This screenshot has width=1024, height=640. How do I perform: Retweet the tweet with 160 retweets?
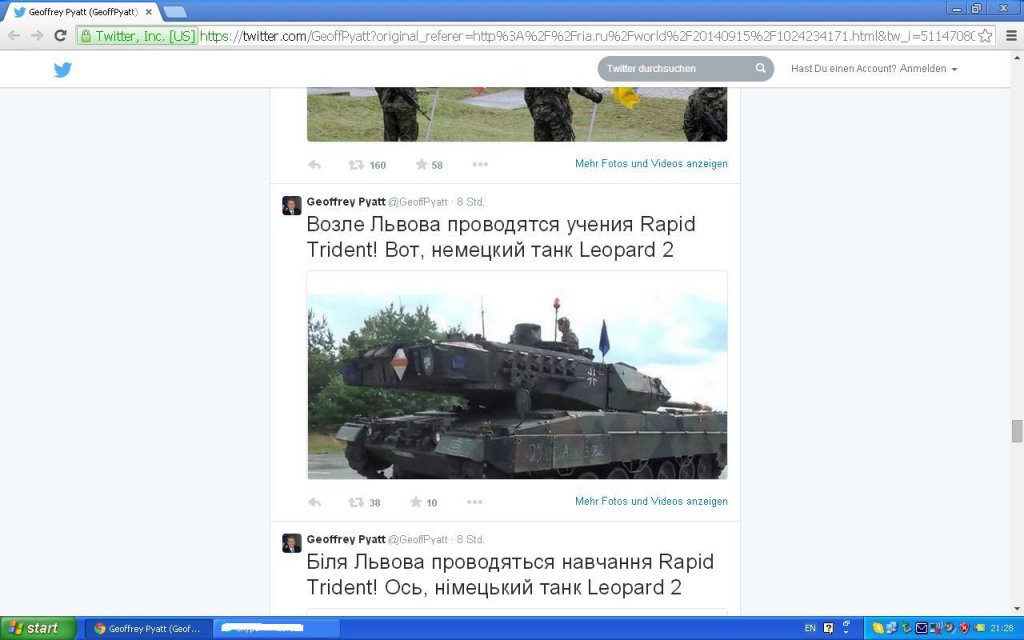[357, 165]
